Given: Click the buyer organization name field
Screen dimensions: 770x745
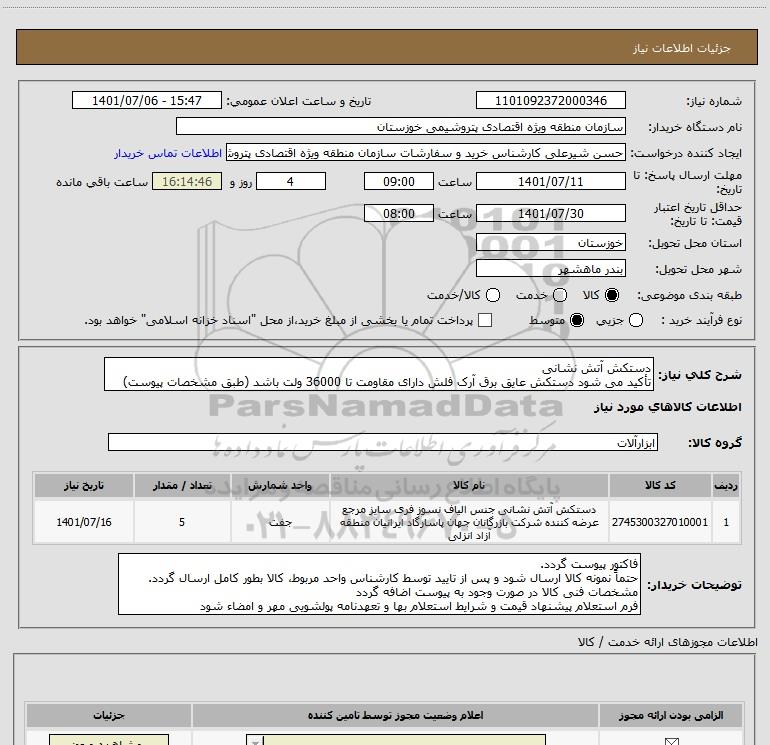Looking at the screenshot, I should pos(401,127).
